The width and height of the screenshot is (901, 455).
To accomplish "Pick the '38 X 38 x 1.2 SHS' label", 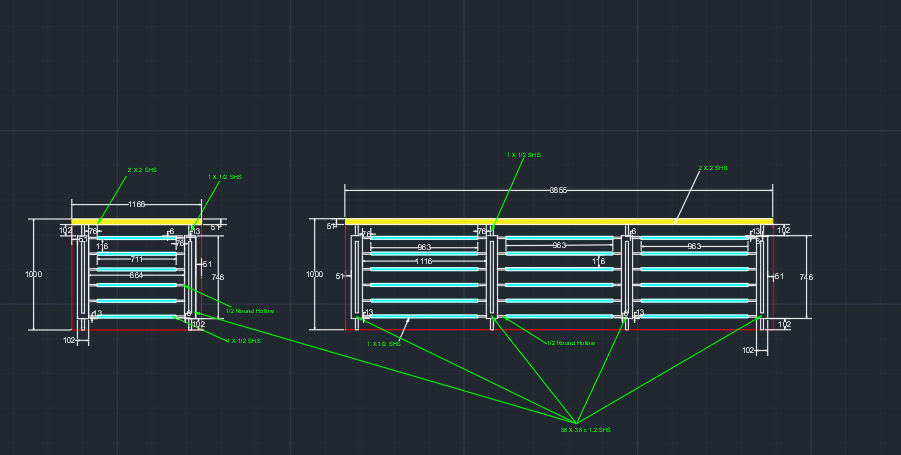I will 586,430.
